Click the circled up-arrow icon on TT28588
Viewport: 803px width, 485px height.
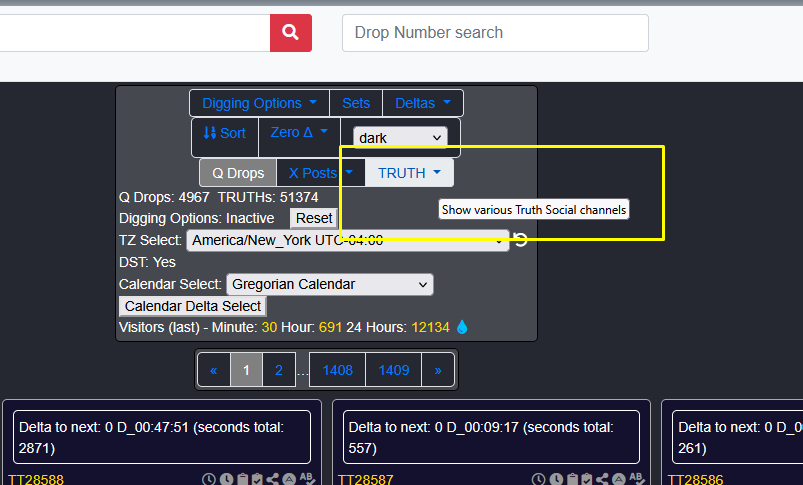click(289, 479)
